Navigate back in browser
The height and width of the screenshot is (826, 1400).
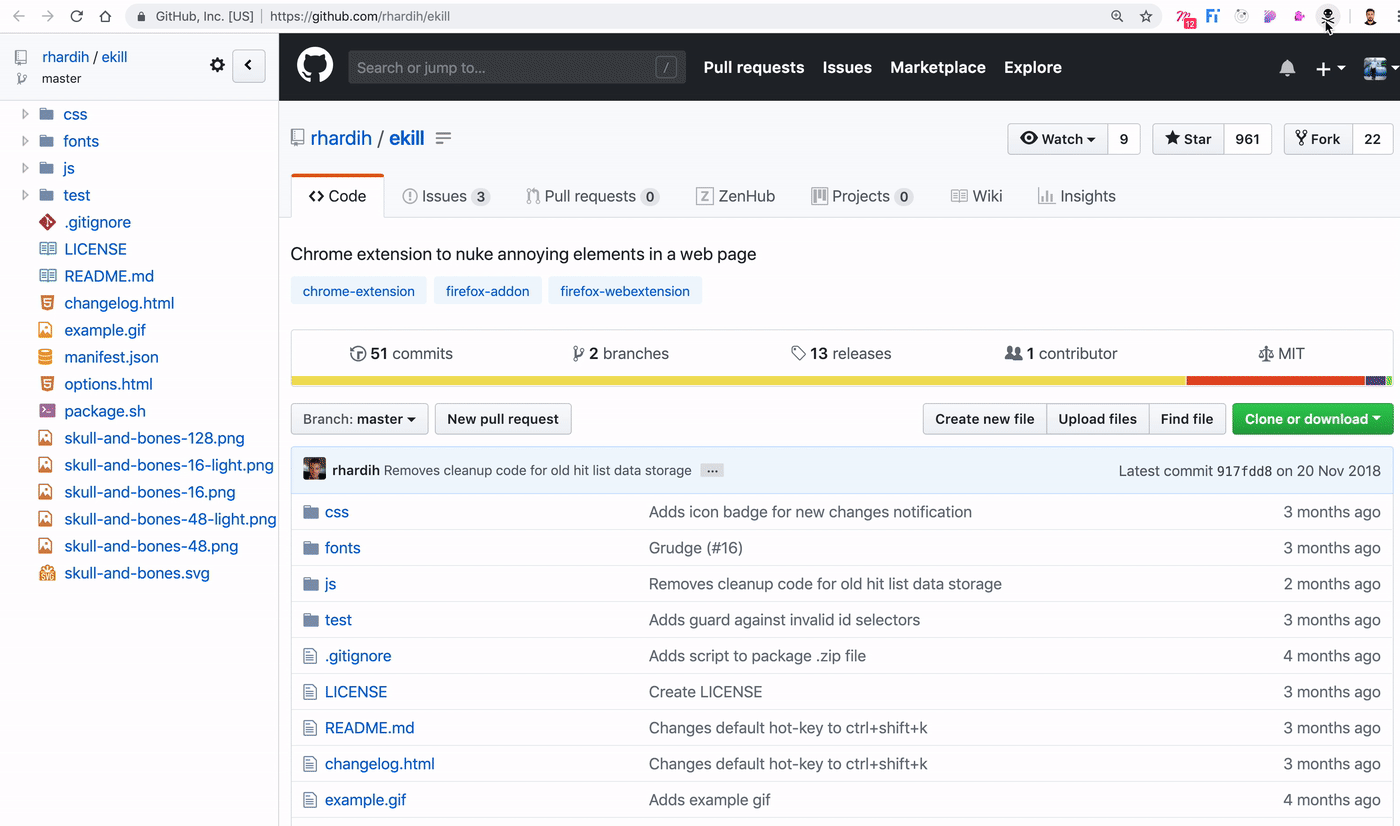[x=18, y=16]
